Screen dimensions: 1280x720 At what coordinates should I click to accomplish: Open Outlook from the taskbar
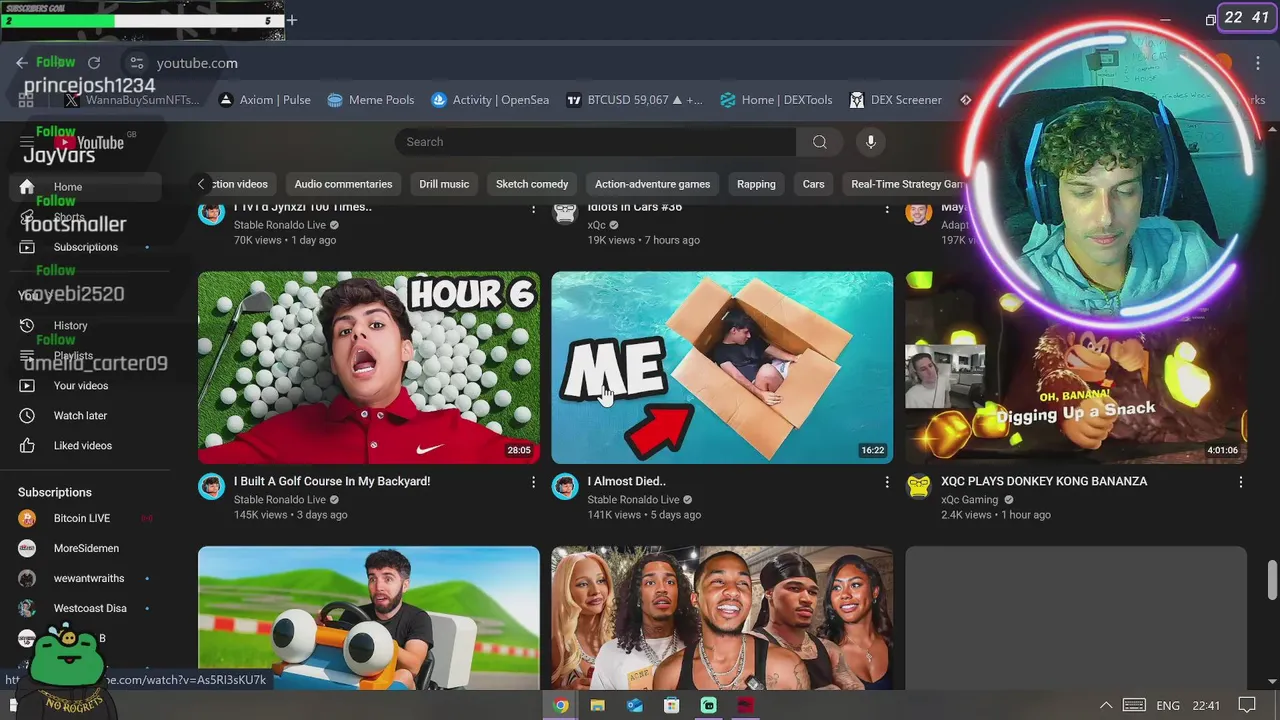coord(635,705)
